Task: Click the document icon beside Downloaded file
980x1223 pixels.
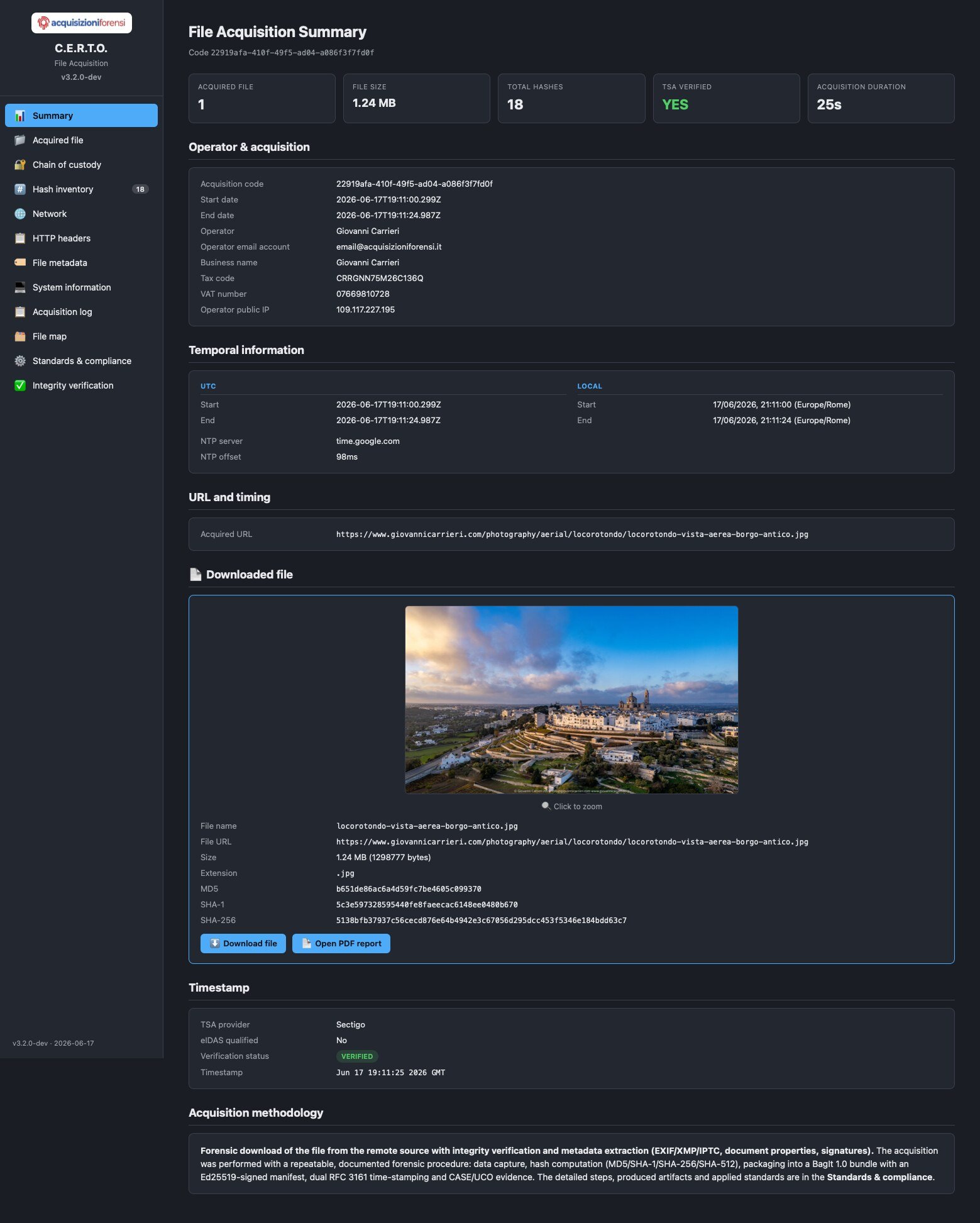Action: pos(195,574)
